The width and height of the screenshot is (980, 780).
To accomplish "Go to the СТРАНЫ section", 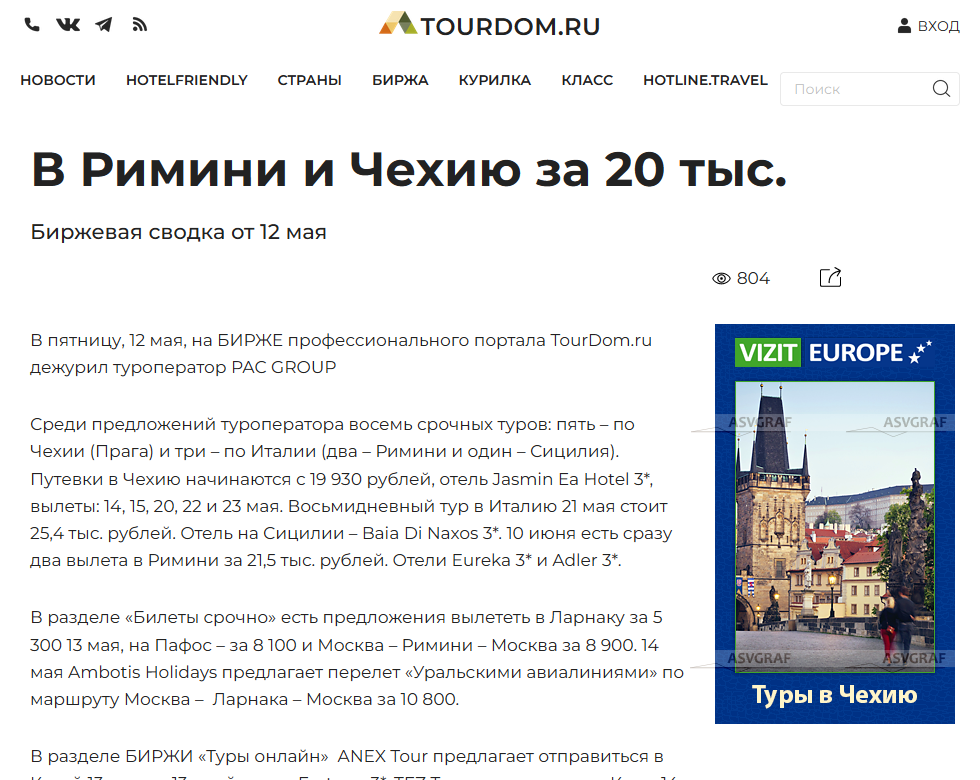I will (309, 81).
